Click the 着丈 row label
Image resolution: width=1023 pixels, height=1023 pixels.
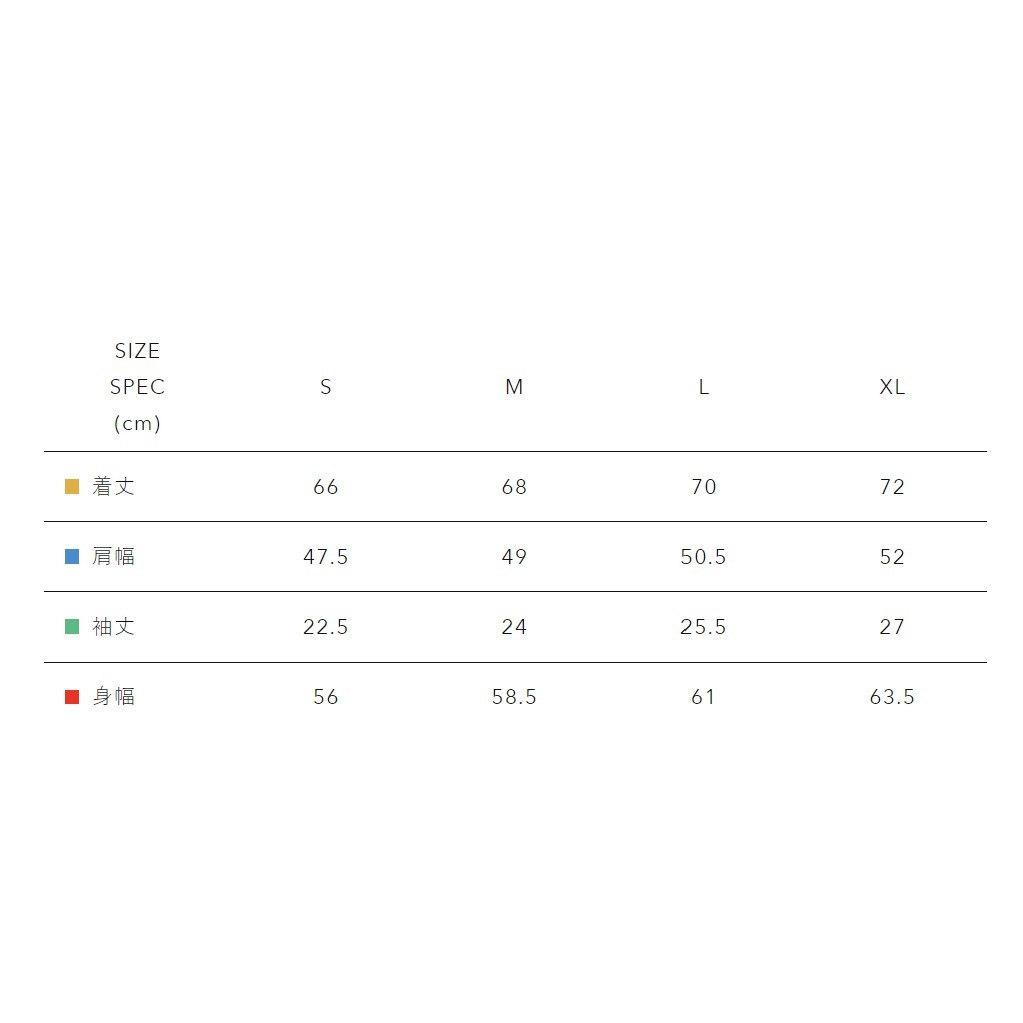tap(114, 487)
